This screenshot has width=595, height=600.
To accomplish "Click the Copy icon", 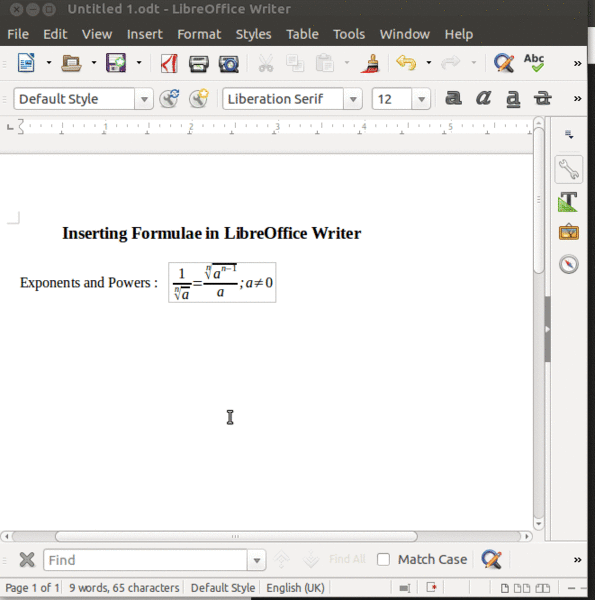I will coord(295,63).
